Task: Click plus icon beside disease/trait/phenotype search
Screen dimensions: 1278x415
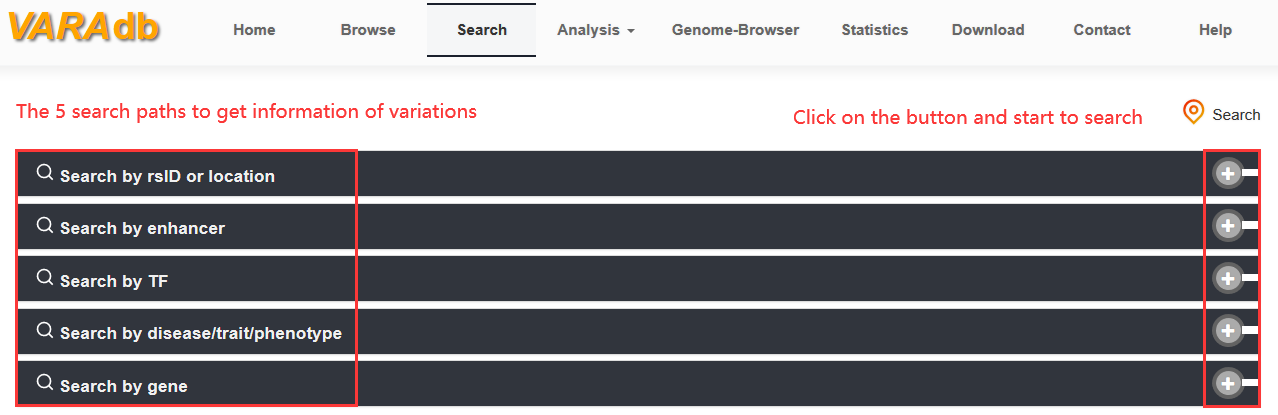Action: pos(1227,330)
